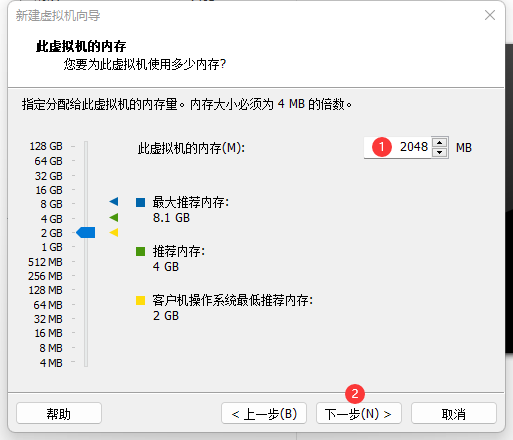Image resolution: width=513 pixels, height=440 pixels.
Task: Click yellow minimum memory marker arrow
Action: click(x=114, y=232)
